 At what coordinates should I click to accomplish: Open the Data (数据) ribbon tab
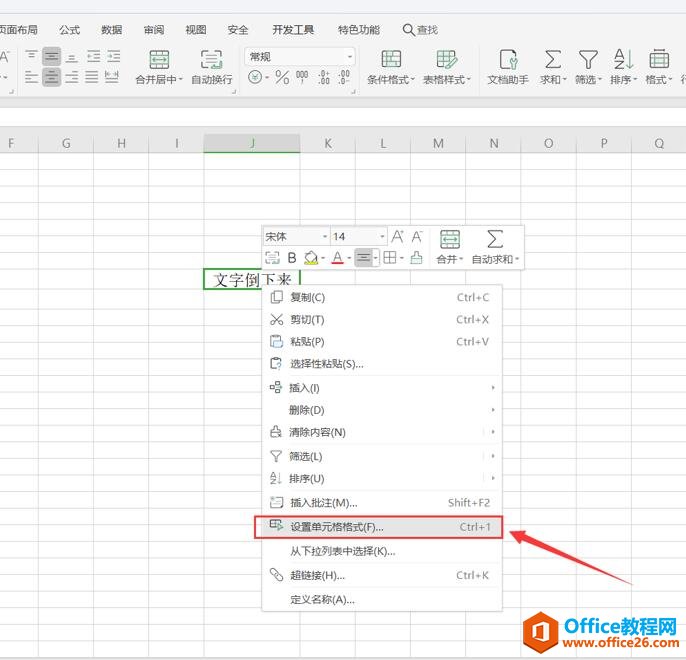point(112,30)
